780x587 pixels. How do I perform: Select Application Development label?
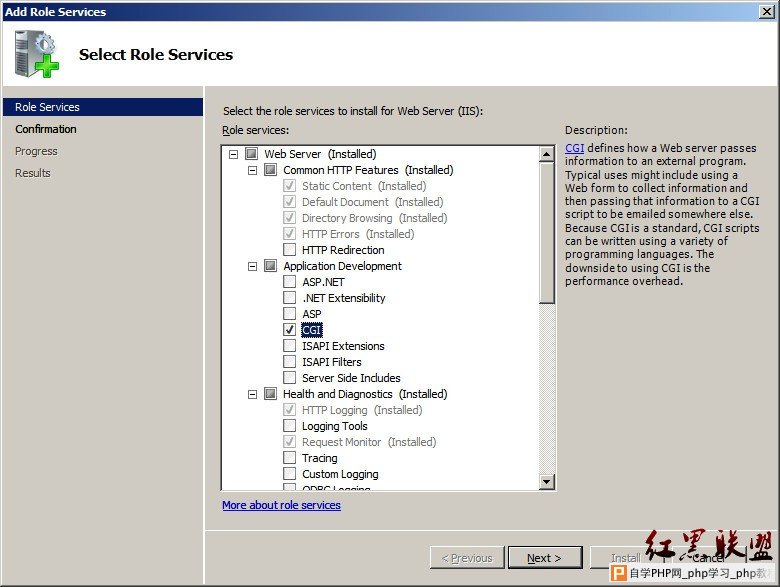[x=343, y=266]
